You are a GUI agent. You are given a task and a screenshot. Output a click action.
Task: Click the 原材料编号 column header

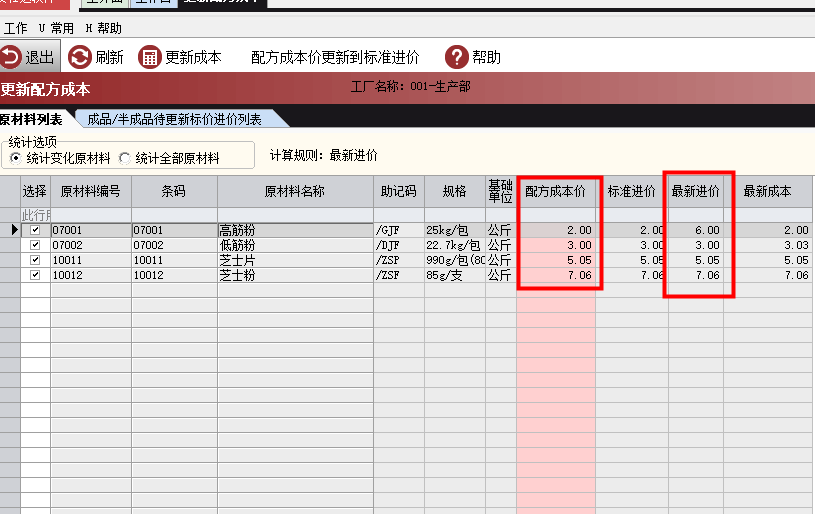click(91, 191)
